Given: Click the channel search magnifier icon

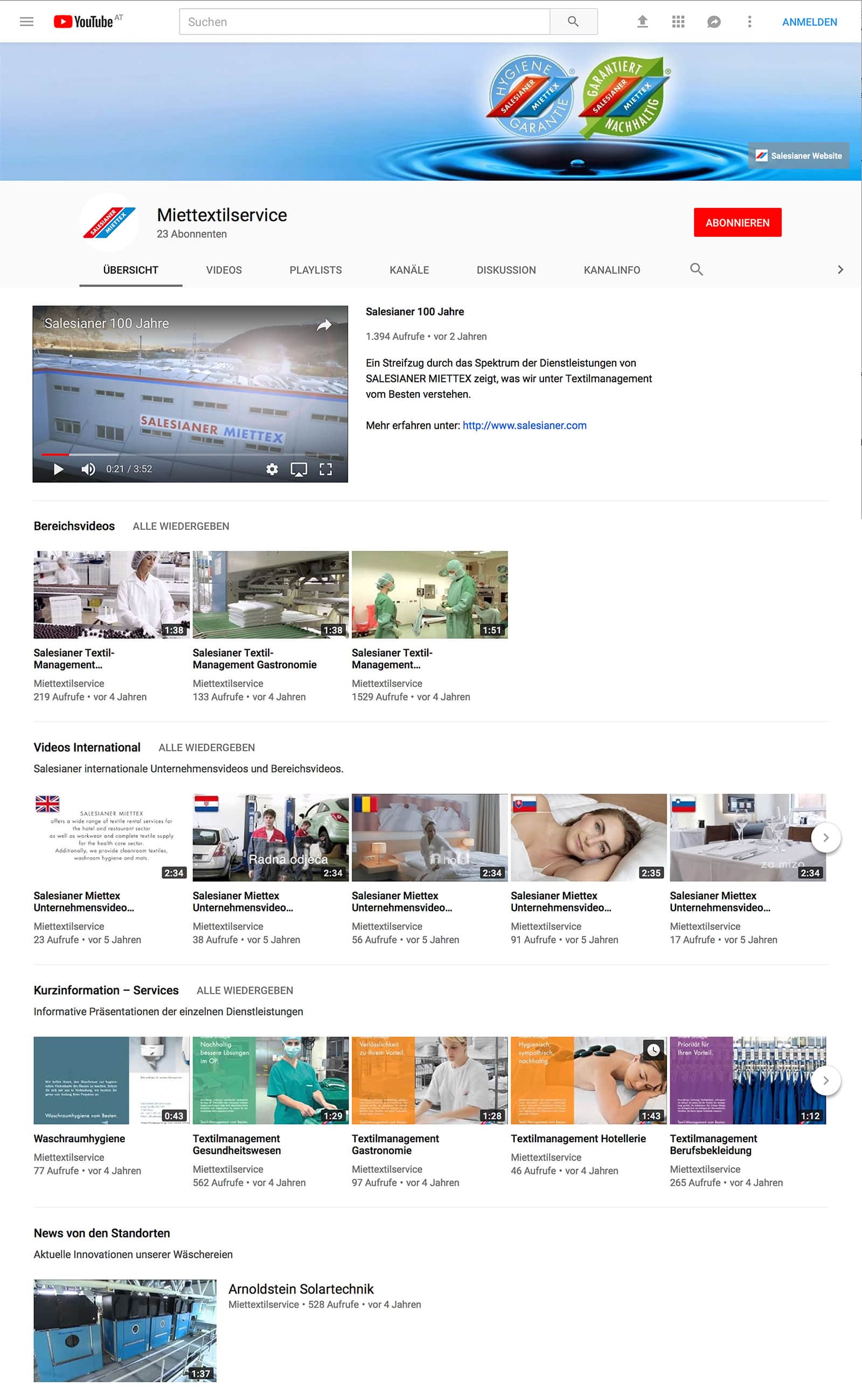Looking at the screenshot, I should coord(696,270).
